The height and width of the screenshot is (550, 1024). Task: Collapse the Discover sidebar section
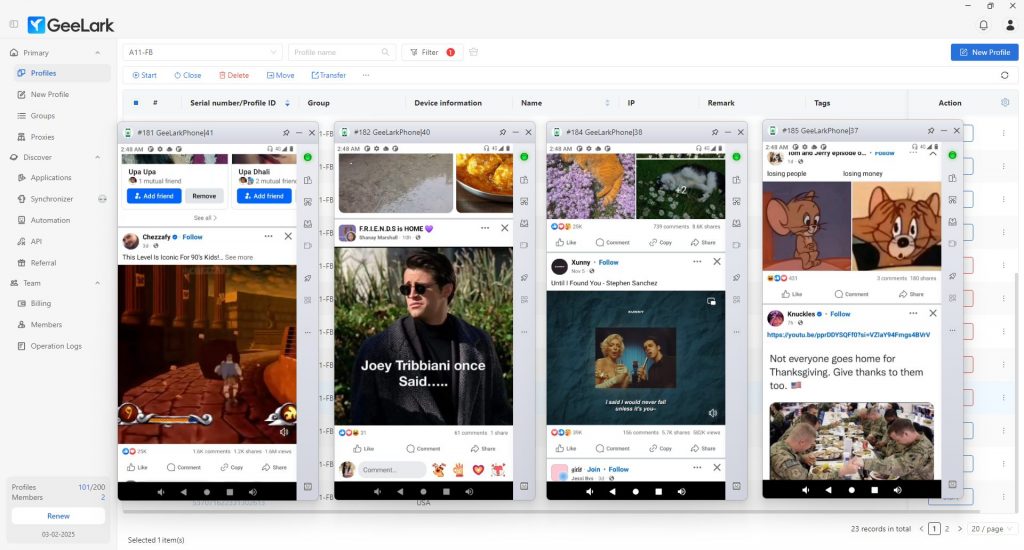[x=97, y=157]
